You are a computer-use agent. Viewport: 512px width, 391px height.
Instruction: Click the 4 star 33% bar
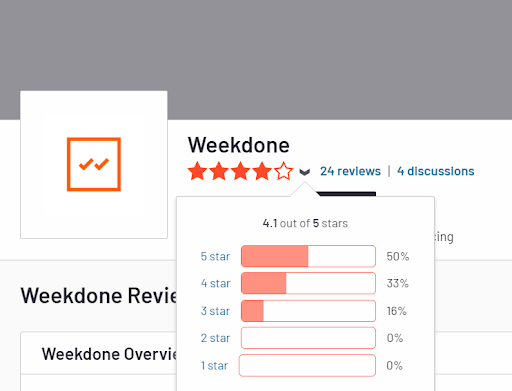pyautogui.click(x=308, y=283)
